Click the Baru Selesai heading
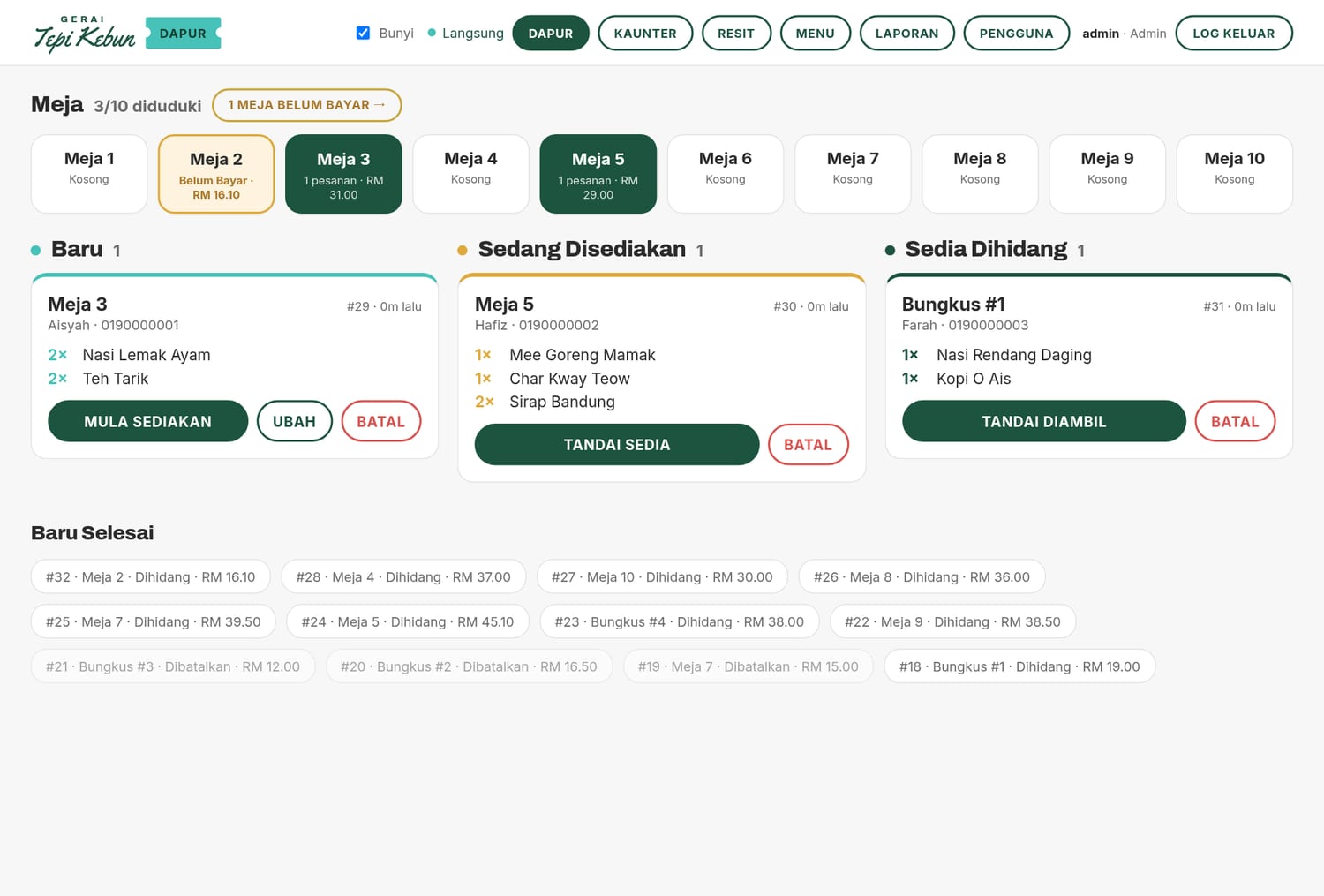1324x896 pixels. coord(93,532)
